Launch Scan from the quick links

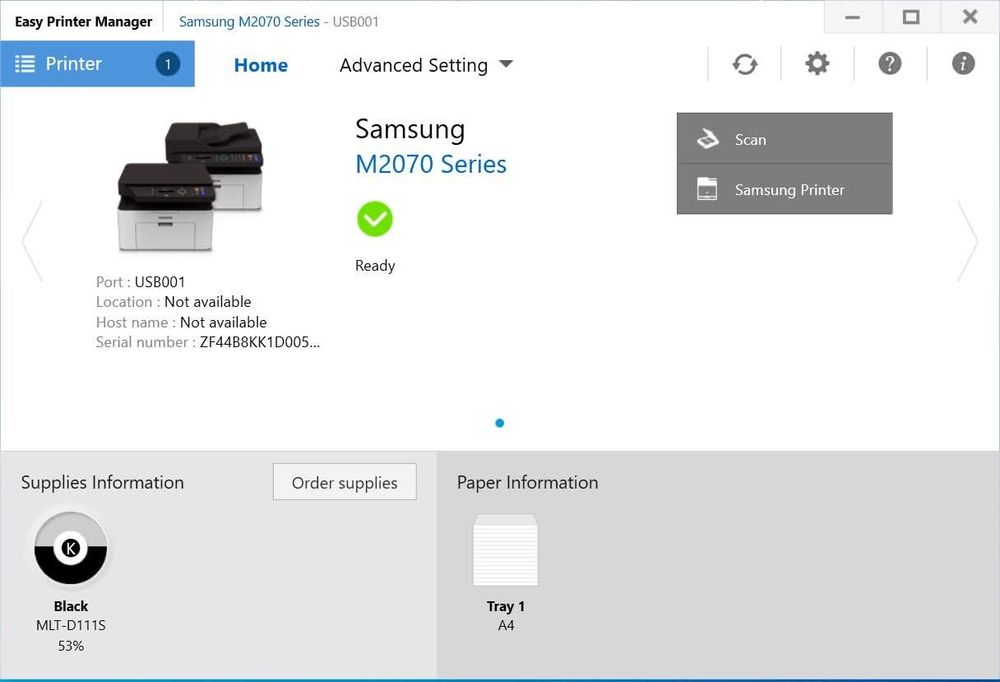point(784,138)
